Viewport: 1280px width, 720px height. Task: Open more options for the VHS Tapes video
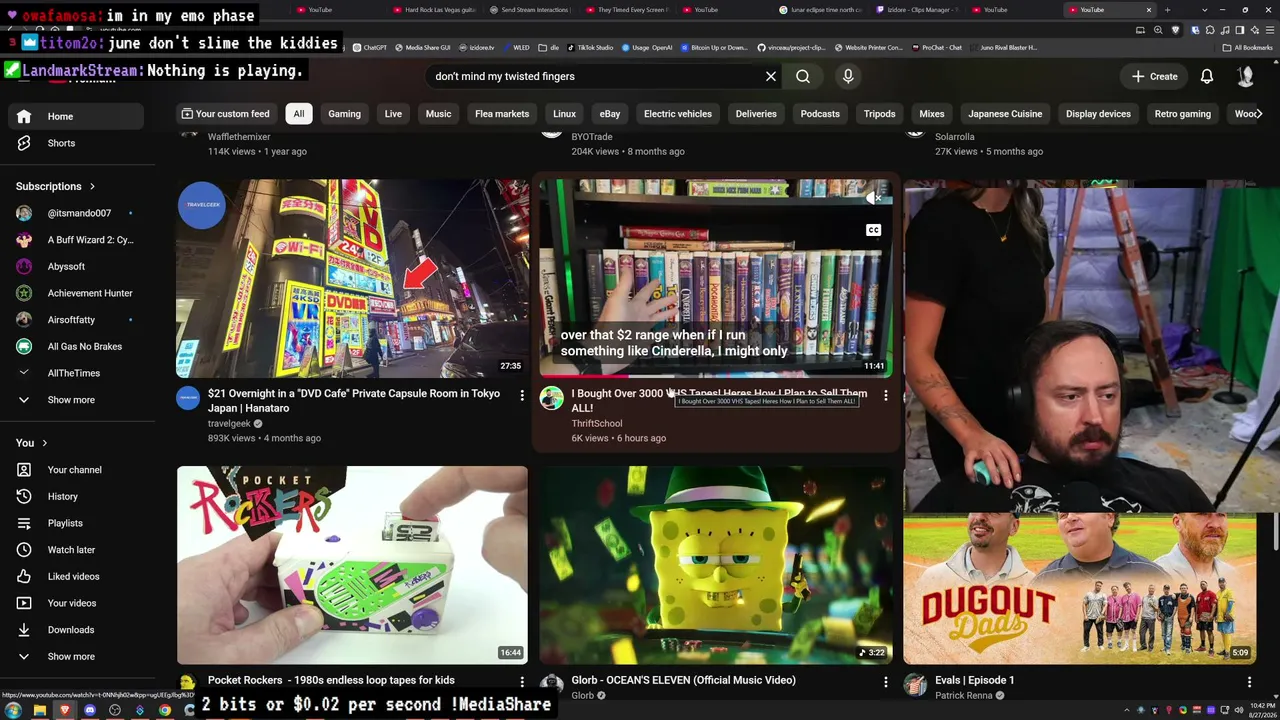(x=885, y=396)
